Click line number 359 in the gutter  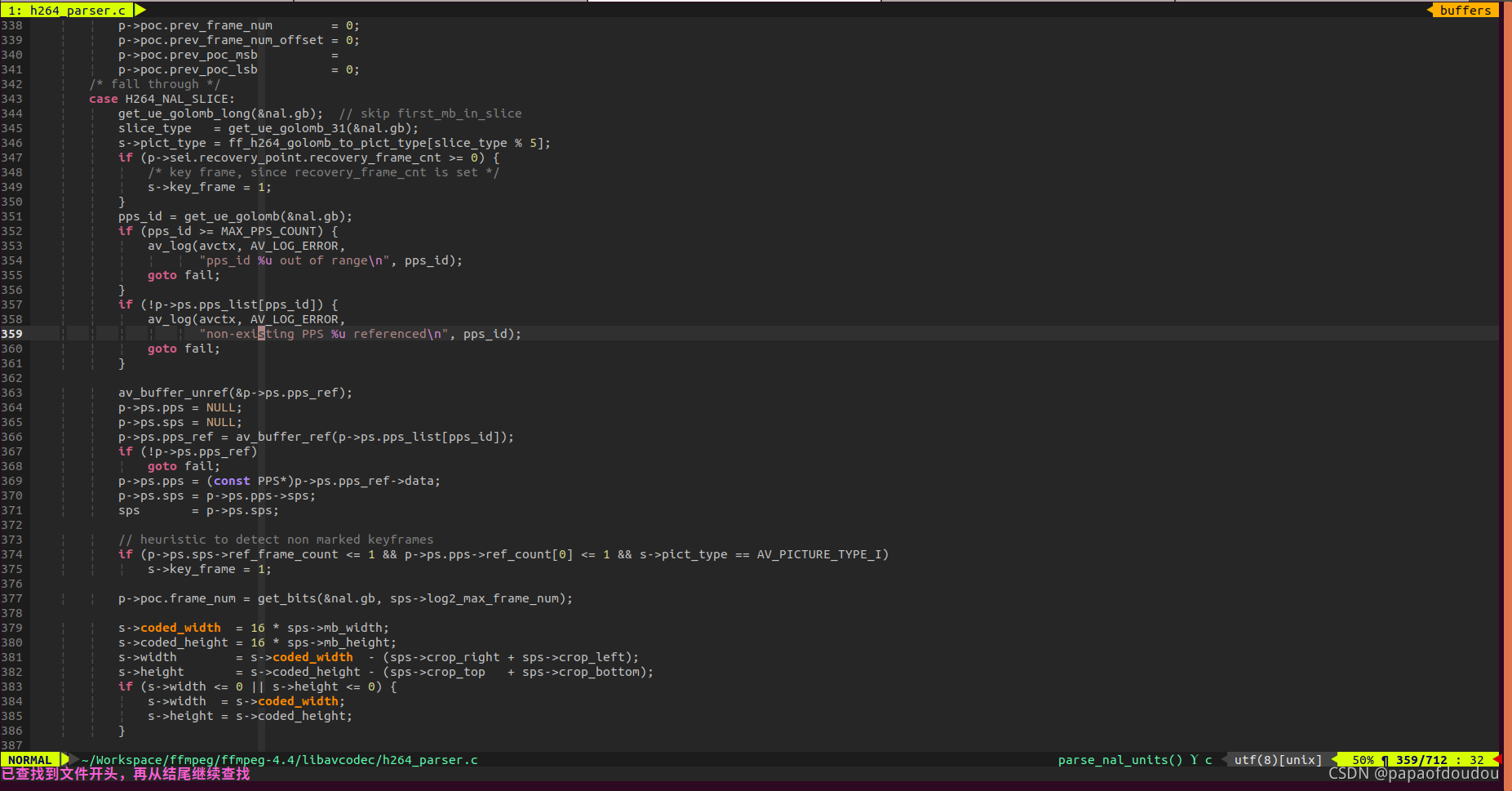[x=11, y=334]
